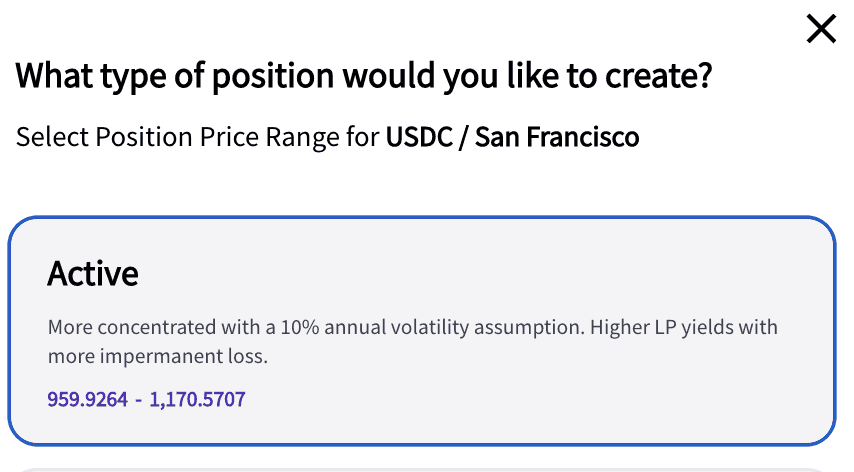Image resolution: width=854 pixels, height=472 pixels.
Task: Click the blue border of Active card
Action: (x=422, y=218)
